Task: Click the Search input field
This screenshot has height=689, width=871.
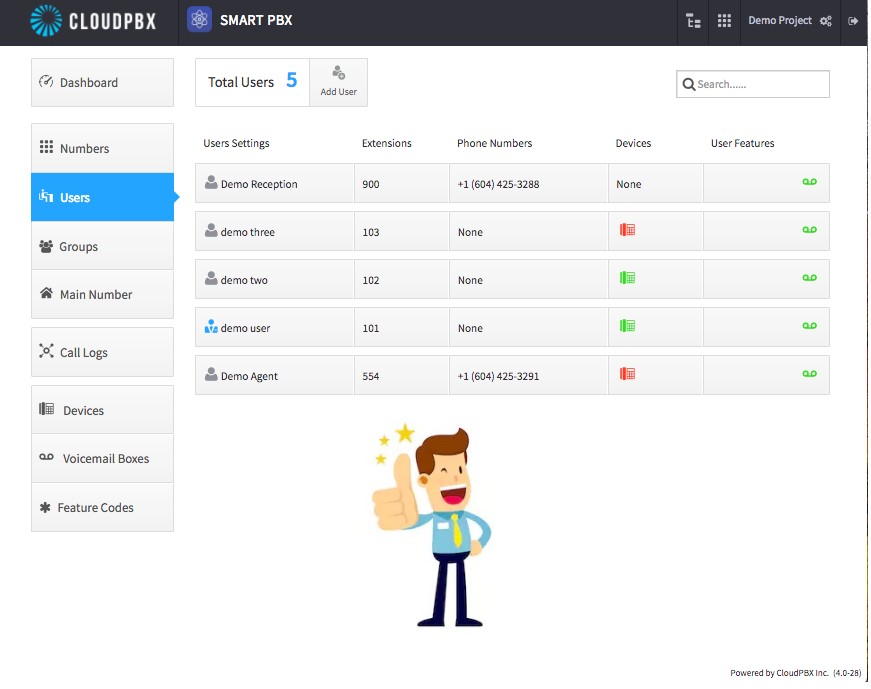Action: [753, 84]
